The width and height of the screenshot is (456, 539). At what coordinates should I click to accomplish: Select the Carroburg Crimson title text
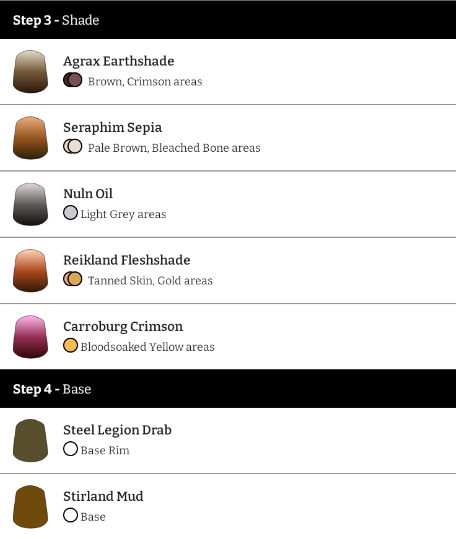(x=123, y=327)
